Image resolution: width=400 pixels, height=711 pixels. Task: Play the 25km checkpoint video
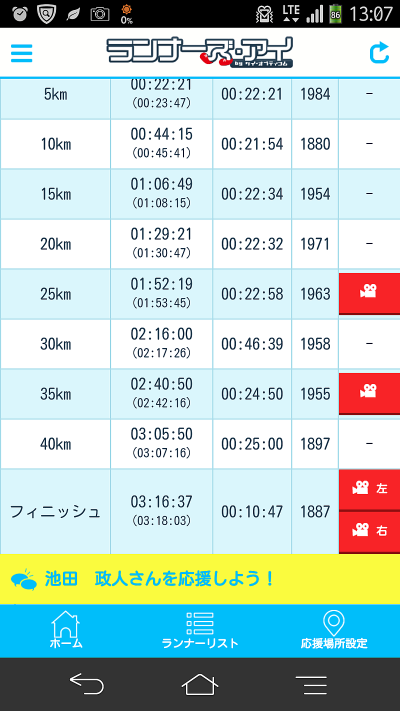[x=369, y=293]
